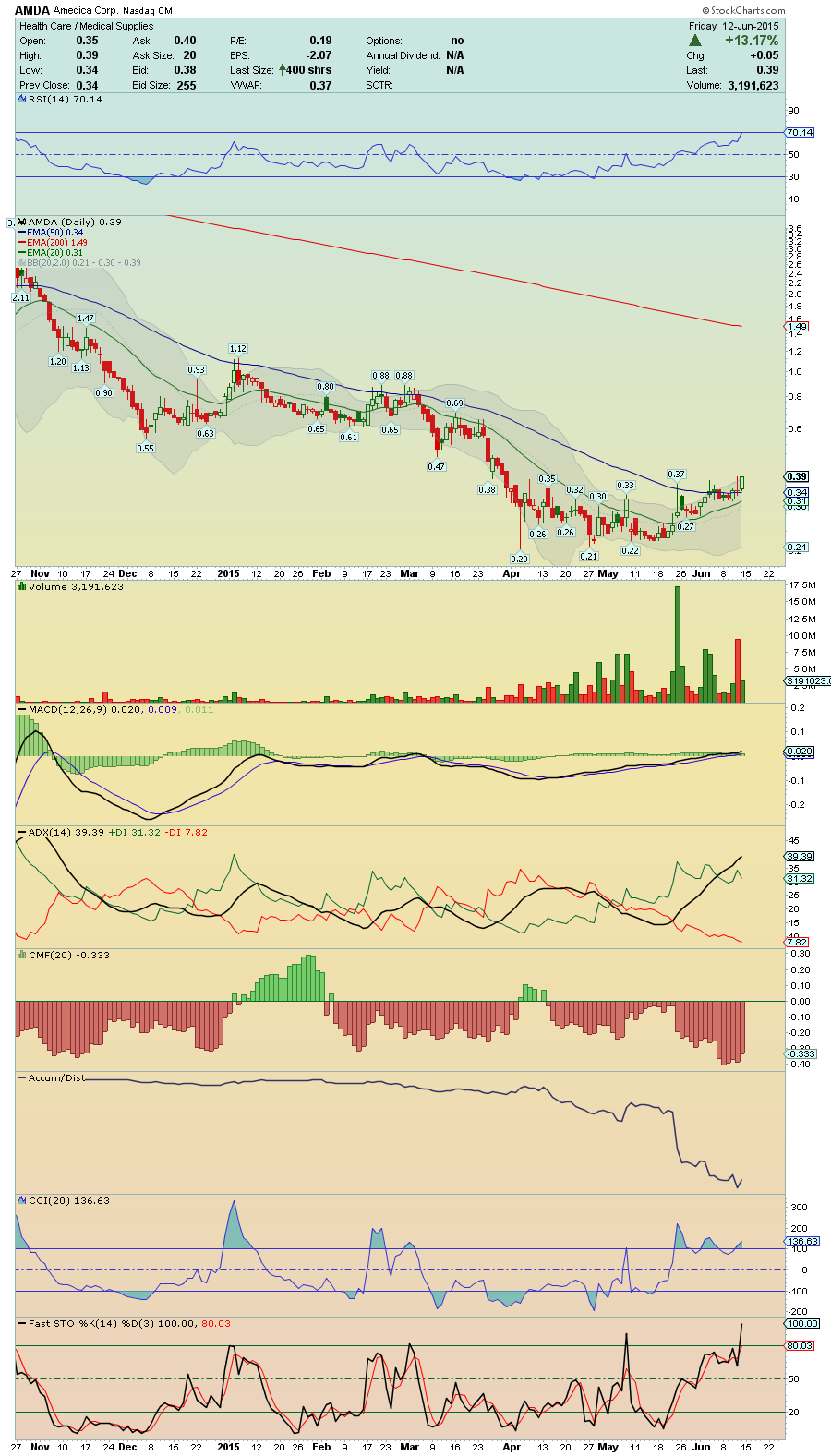Screen dimensions: 831x1456
Task: Click the SCTR label
Action: pos(379,85)
